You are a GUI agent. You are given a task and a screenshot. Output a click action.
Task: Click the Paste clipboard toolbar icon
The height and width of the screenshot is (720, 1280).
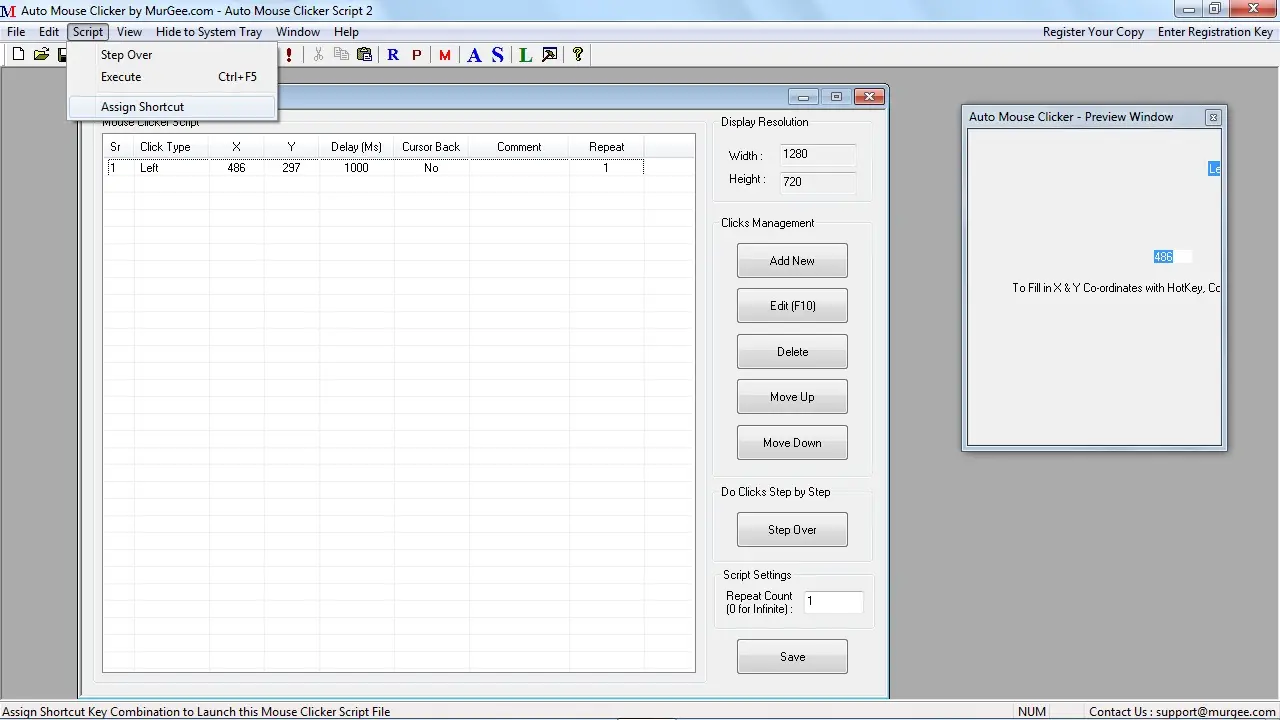[x=364, y=55]
